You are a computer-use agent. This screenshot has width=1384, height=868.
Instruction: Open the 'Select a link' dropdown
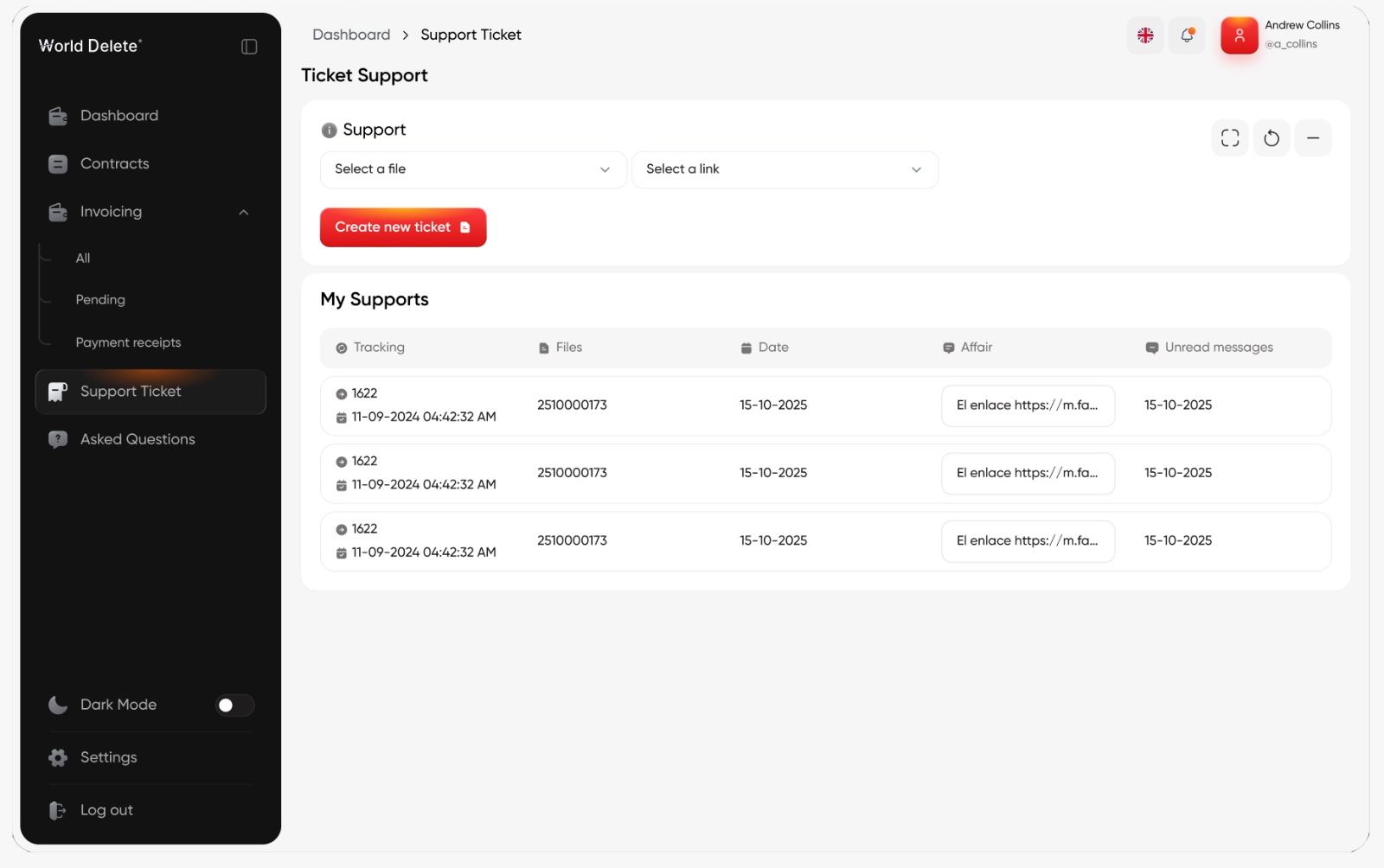[x=785, y=169]
